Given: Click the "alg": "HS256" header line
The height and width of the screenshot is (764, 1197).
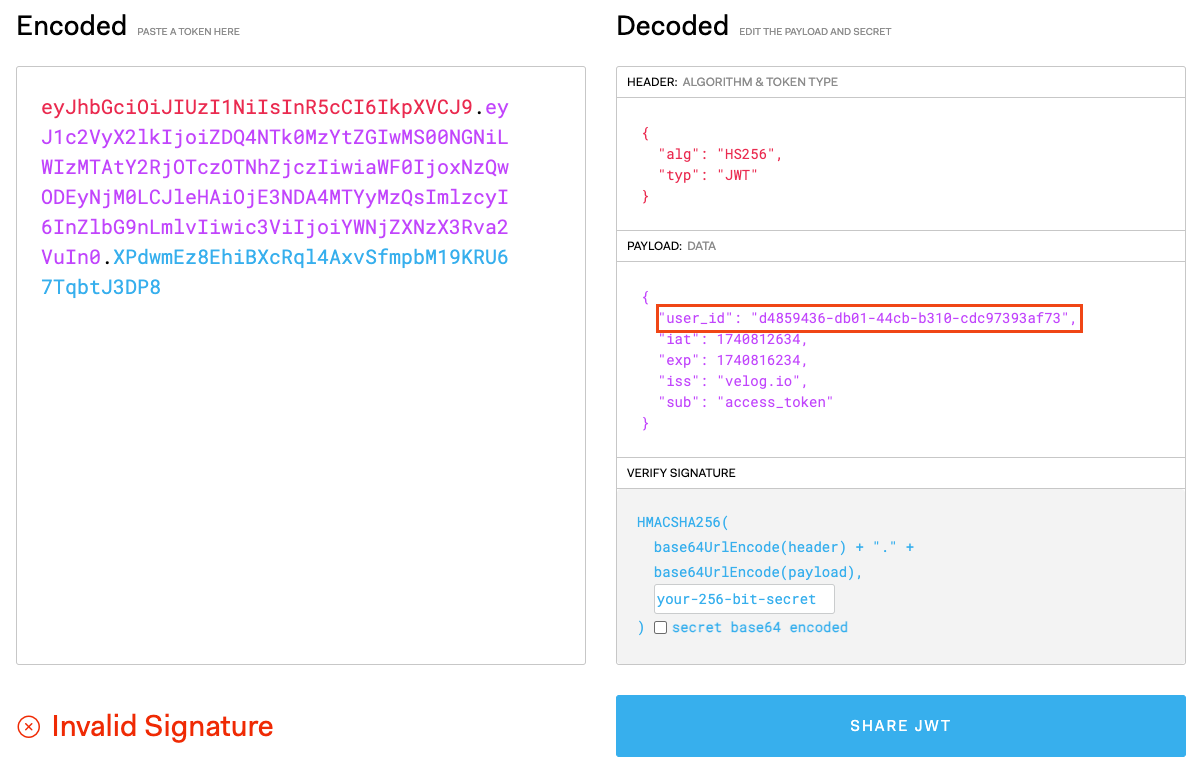Looking at the screenshot, I should [x=720, y=154].
